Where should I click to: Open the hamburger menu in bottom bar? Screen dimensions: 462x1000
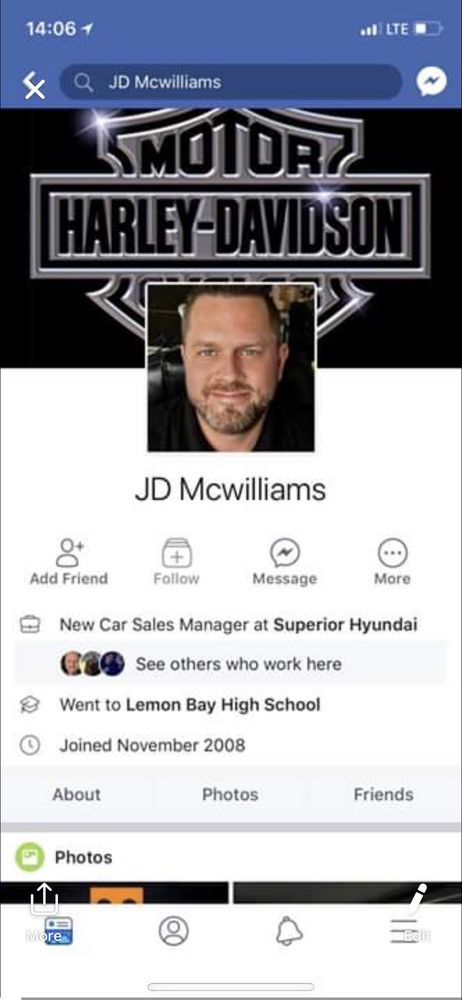click(x=404, y=931)
